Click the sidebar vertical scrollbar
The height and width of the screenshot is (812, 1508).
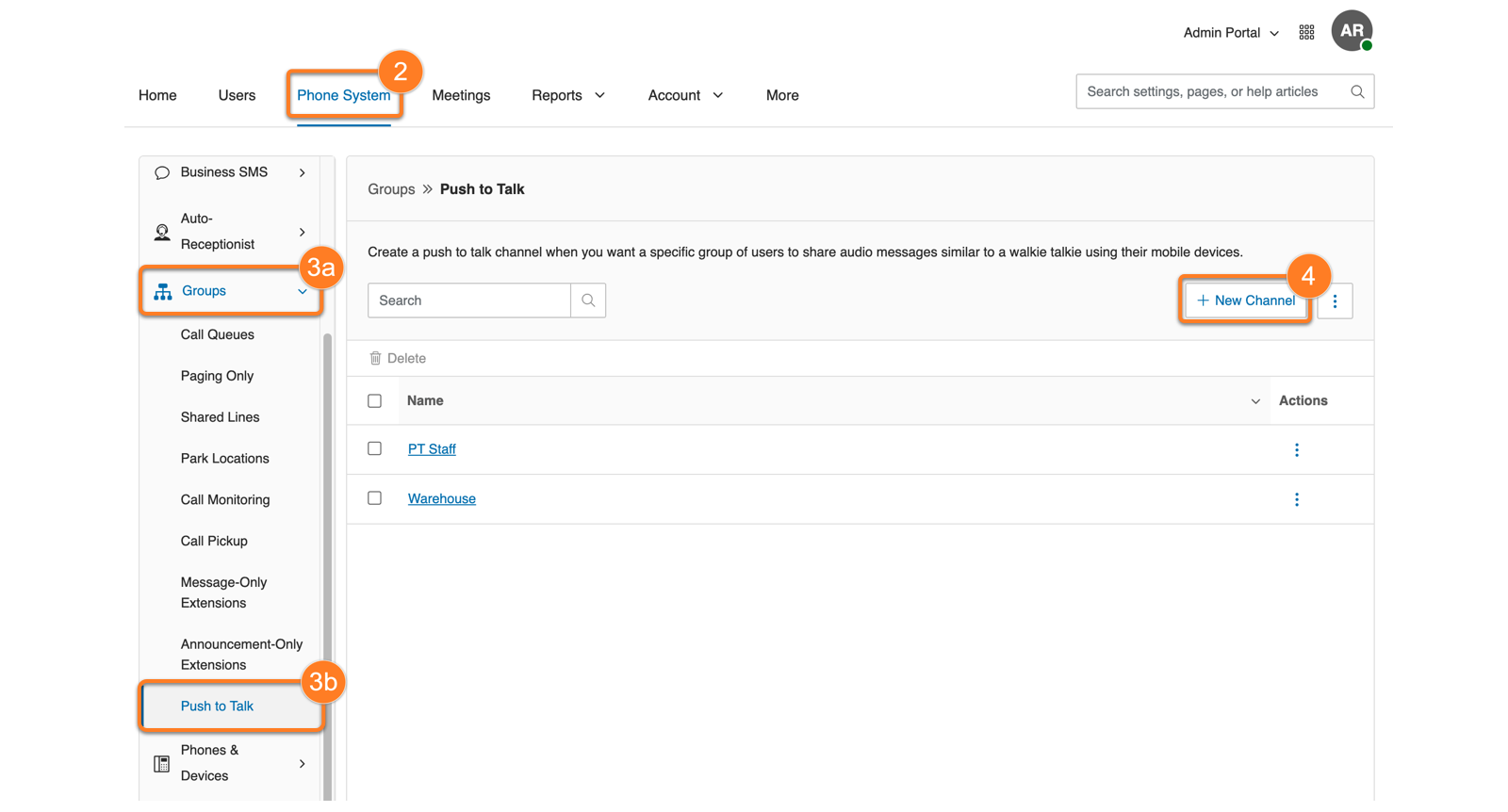tap(327, 565)
